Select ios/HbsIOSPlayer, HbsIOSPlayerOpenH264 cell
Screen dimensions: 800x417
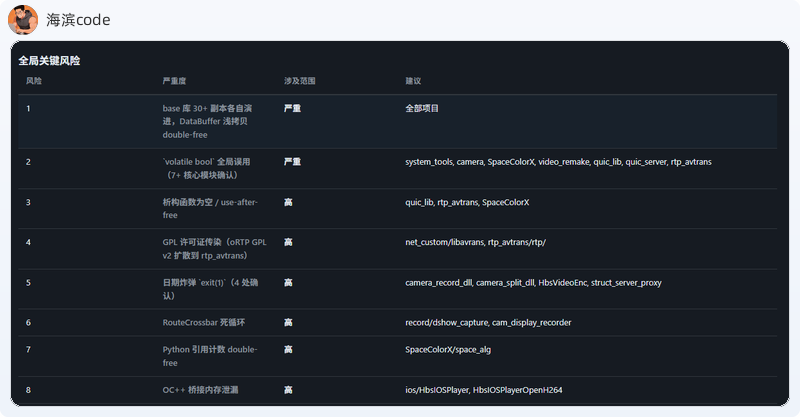[484, 389]
